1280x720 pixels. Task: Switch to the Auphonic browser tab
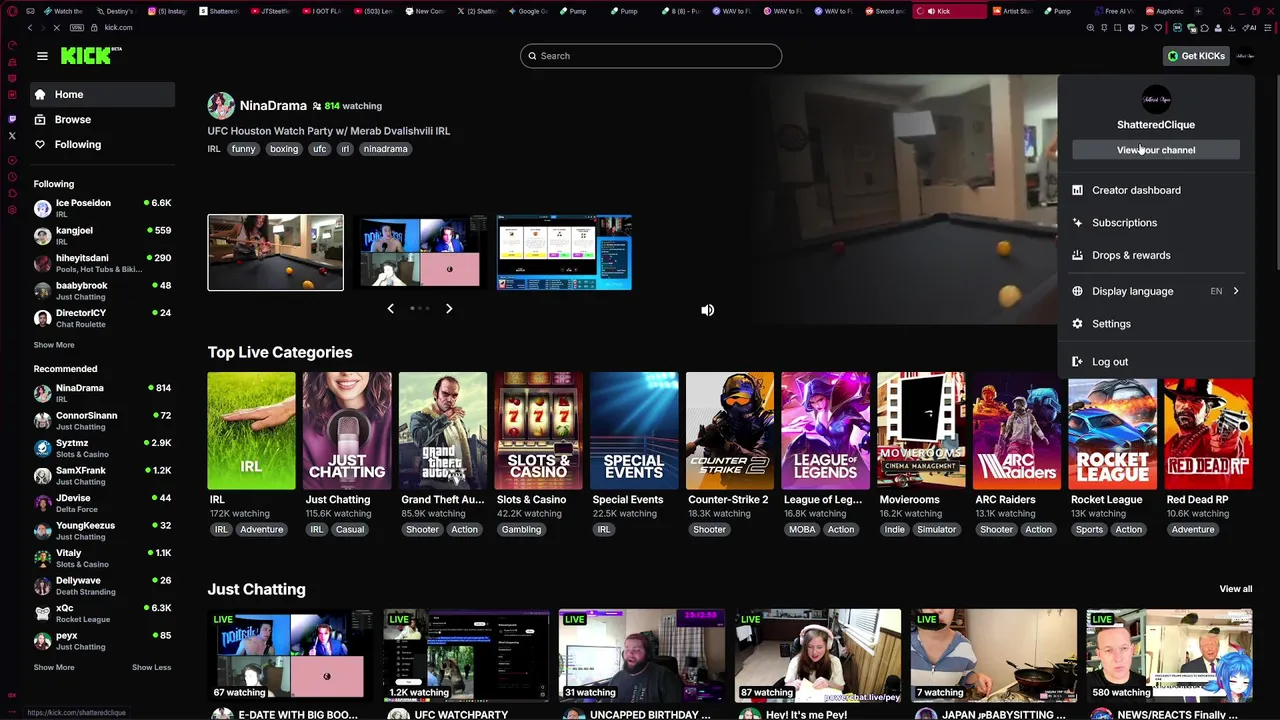(1167, 11)
